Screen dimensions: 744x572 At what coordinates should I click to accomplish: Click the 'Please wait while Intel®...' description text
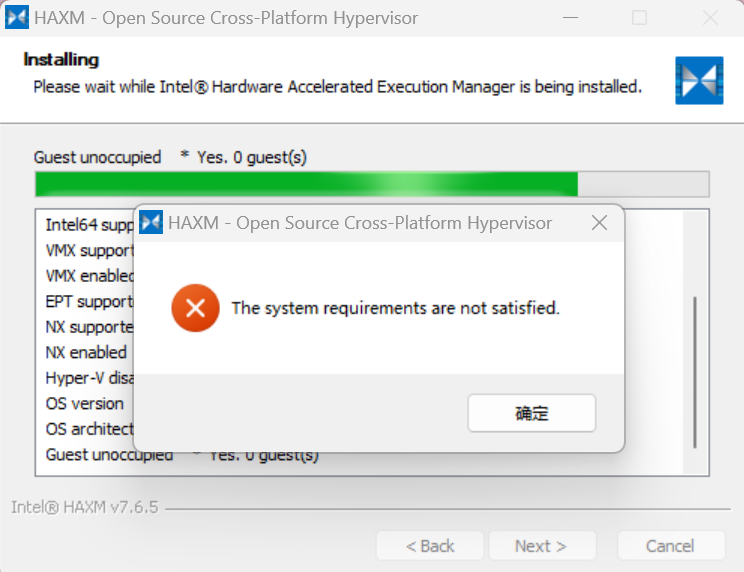click(337, 87)
